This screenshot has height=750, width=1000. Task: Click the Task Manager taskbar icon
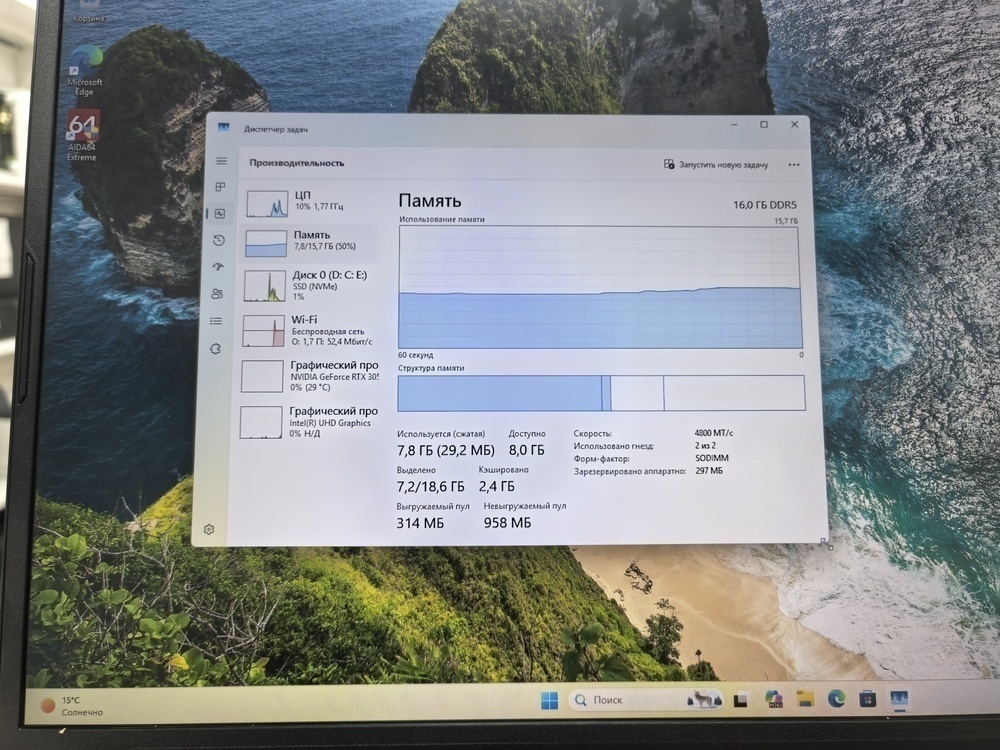(x=899, y=700)
